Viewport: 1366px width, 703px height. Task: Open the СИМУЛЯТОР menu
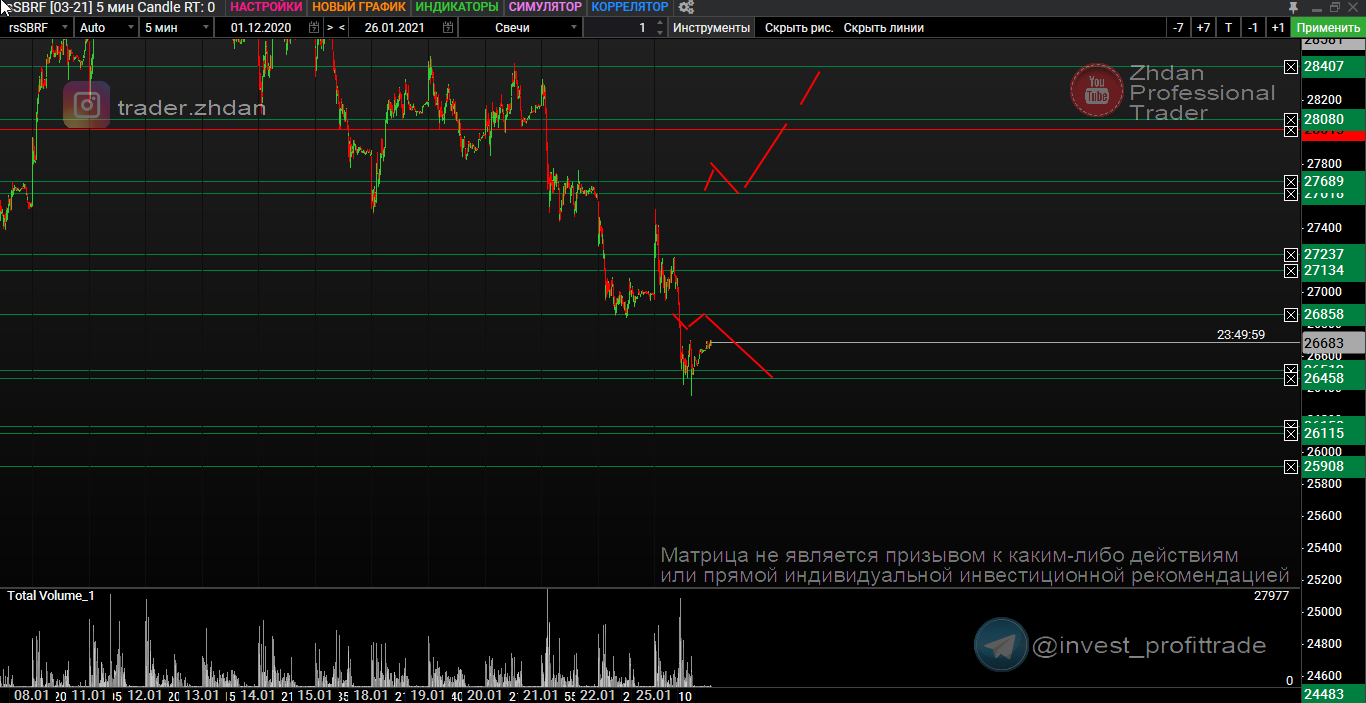click(545, 7)
